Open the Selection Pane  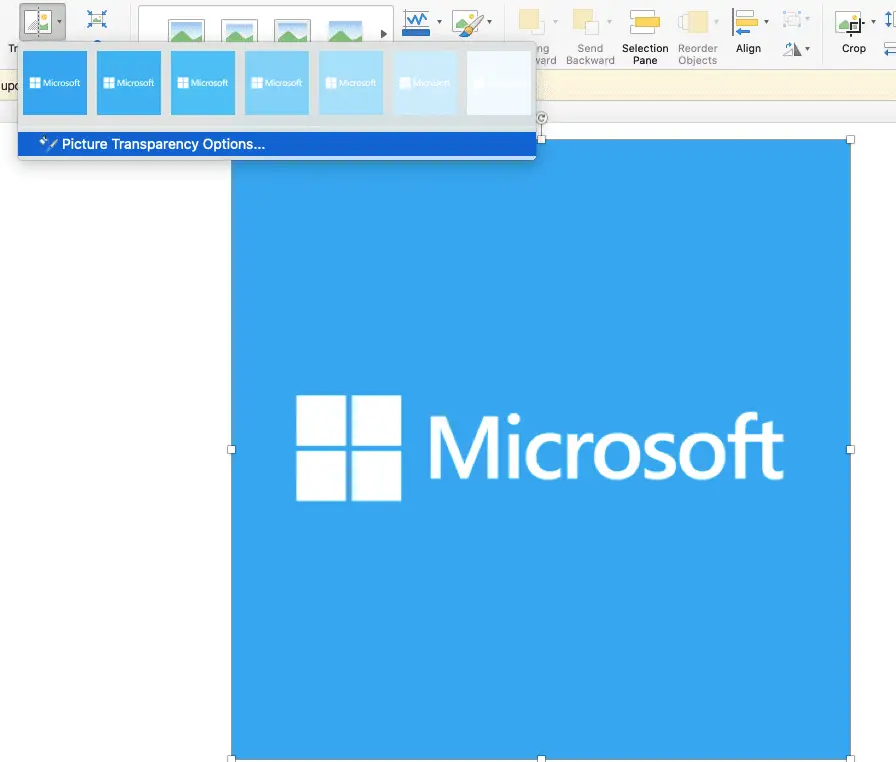click(645, 37)
